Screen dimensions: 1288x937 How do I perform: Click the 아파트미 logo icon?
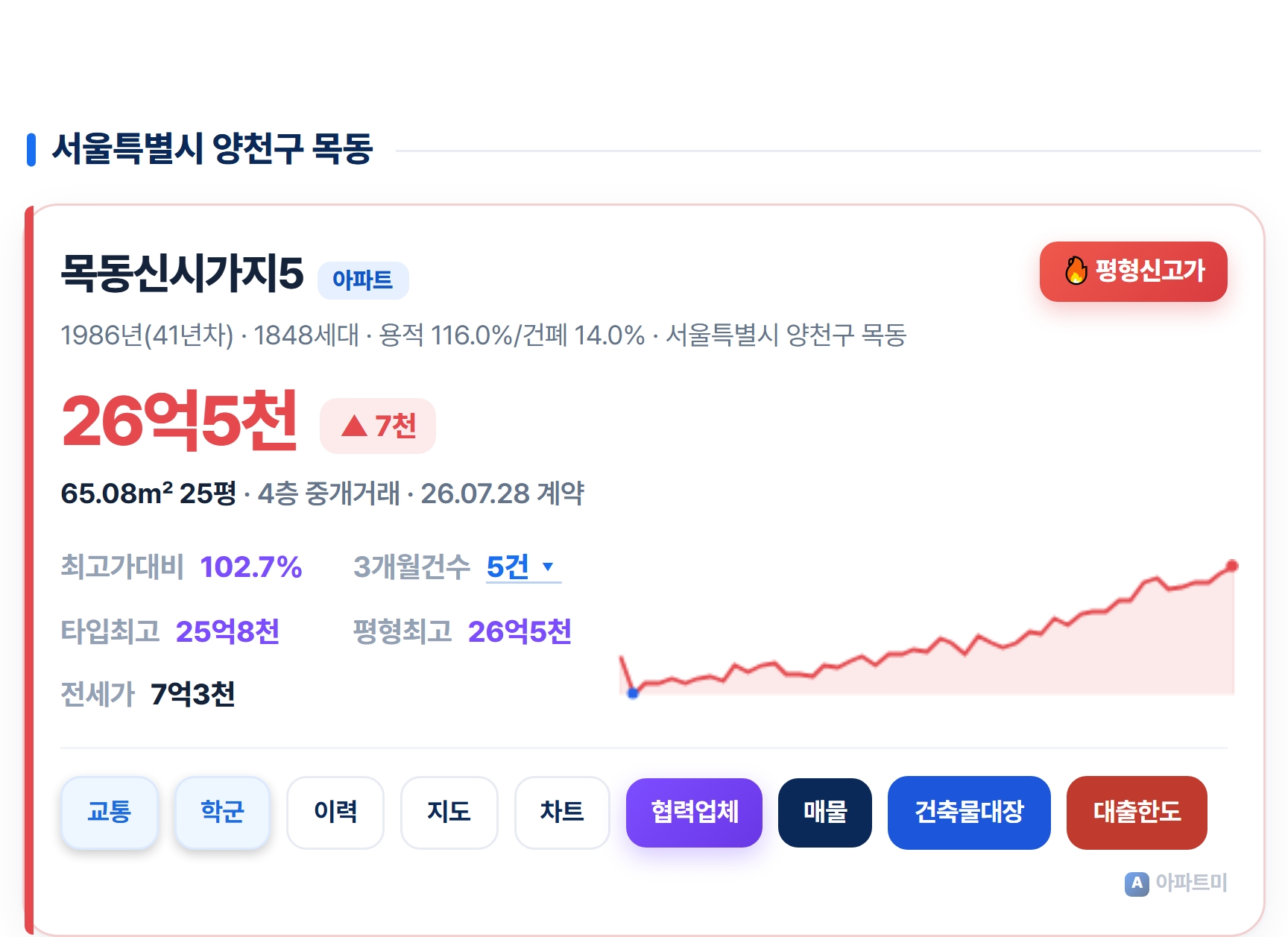pyautogui.click(x=1137, y=884)
